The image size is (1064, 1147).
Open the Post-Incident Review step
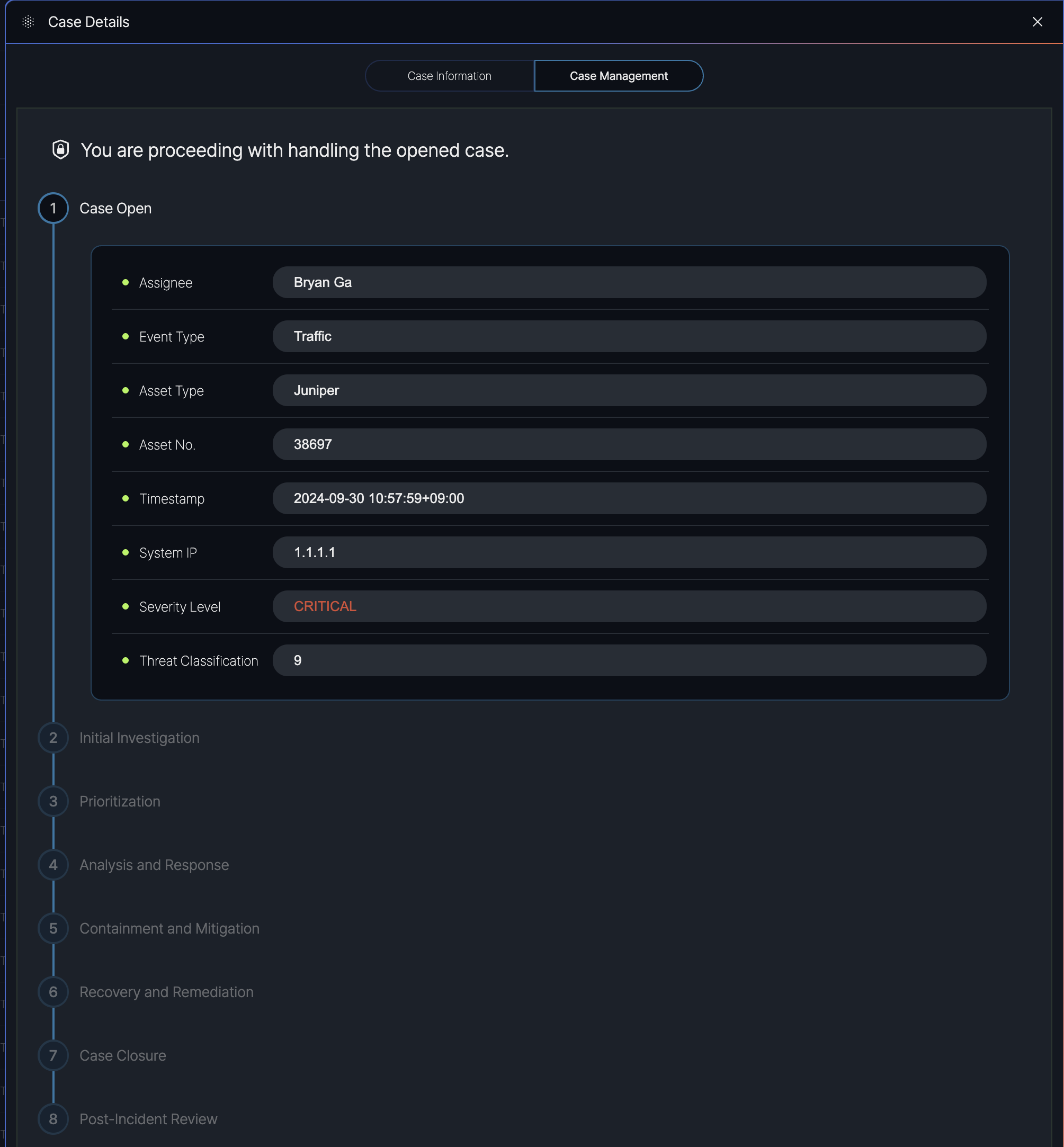(x=148, y=1119)
